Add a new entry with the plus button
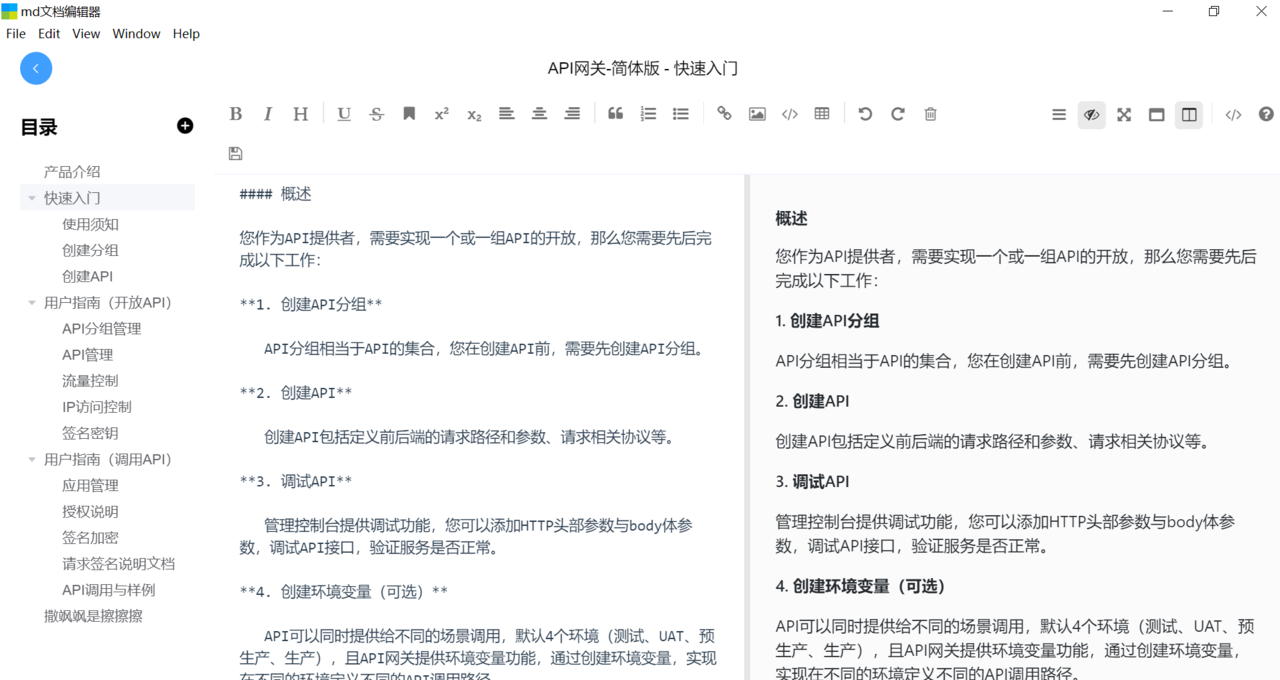The image size is (1280, 680). 185,126
